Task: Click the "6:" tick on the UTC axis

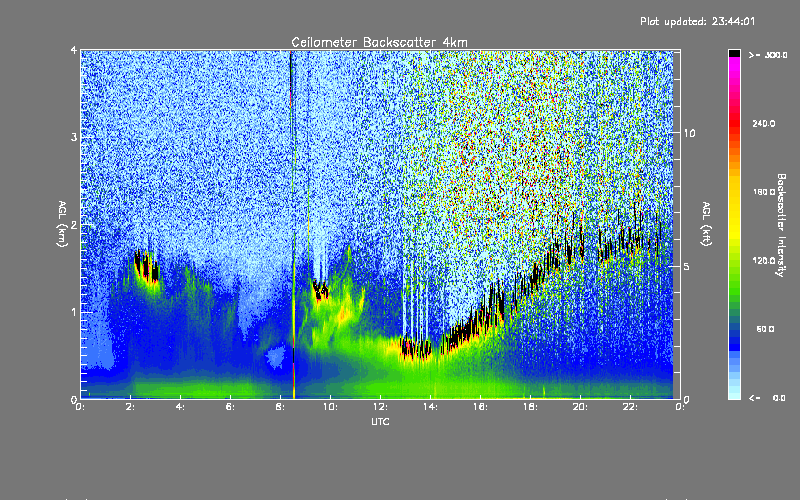Action: pyautogui.click(x=231, y=407)
